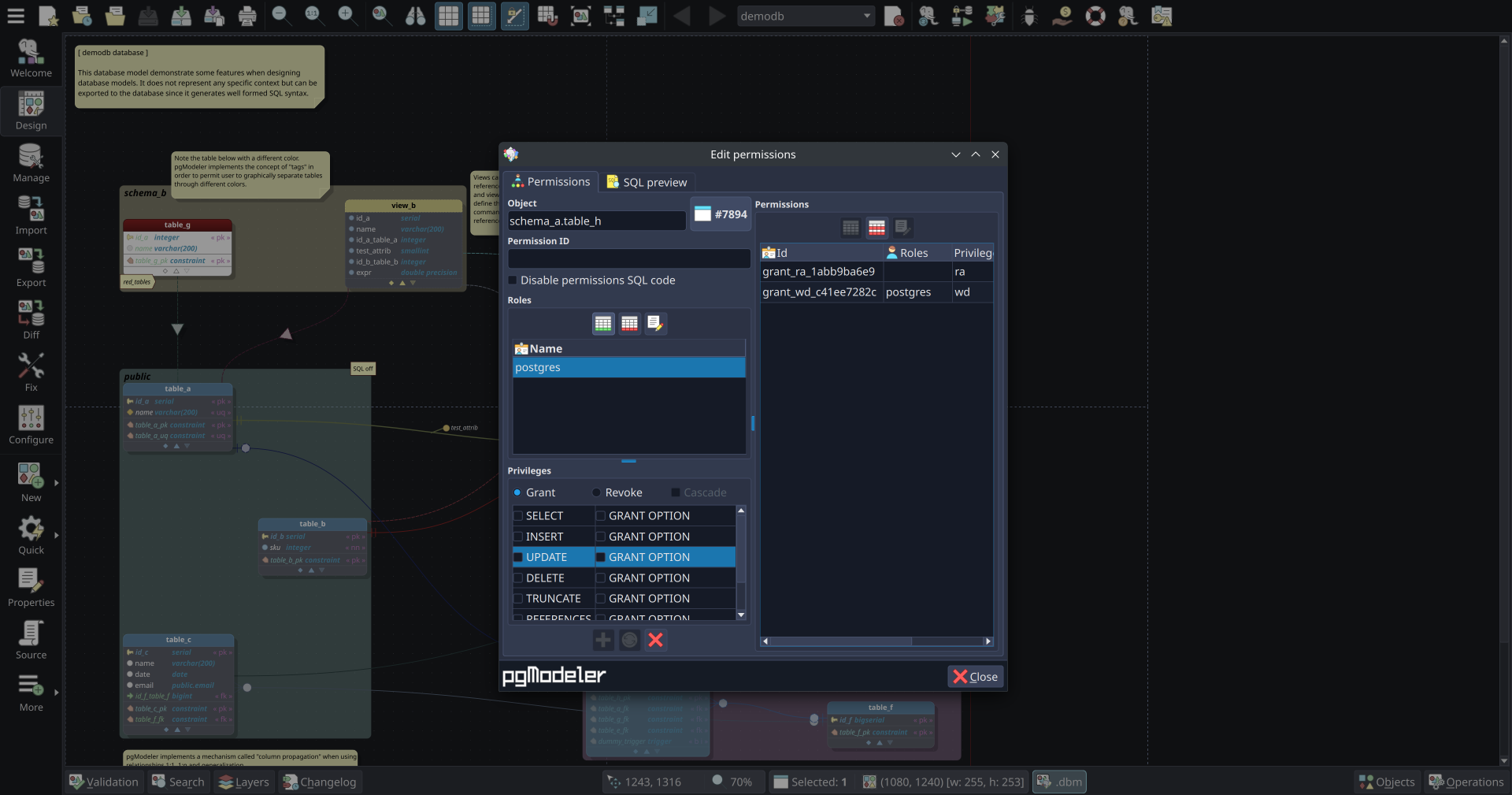The image size is (1512, 795).
Task: Click the Object field showing schema_a.table_h
Action: click(596, 221)
